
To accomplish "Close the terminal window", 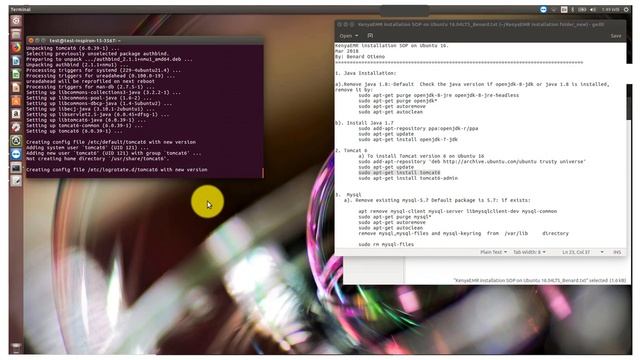I will [x=31, y=40].
